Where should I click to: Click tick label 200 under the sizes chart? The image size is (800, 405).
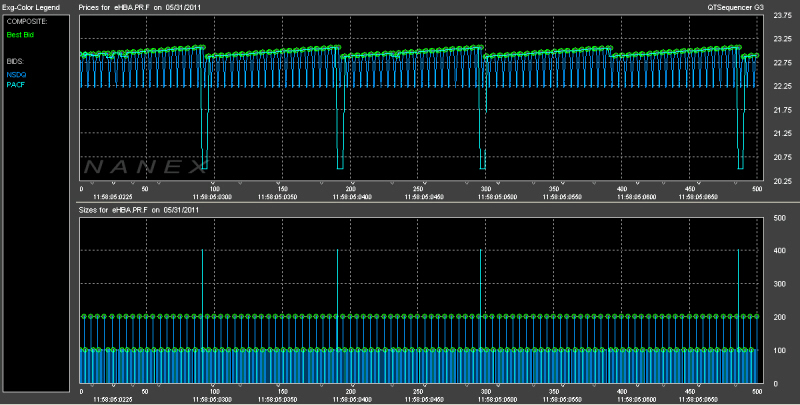point(351,392)
